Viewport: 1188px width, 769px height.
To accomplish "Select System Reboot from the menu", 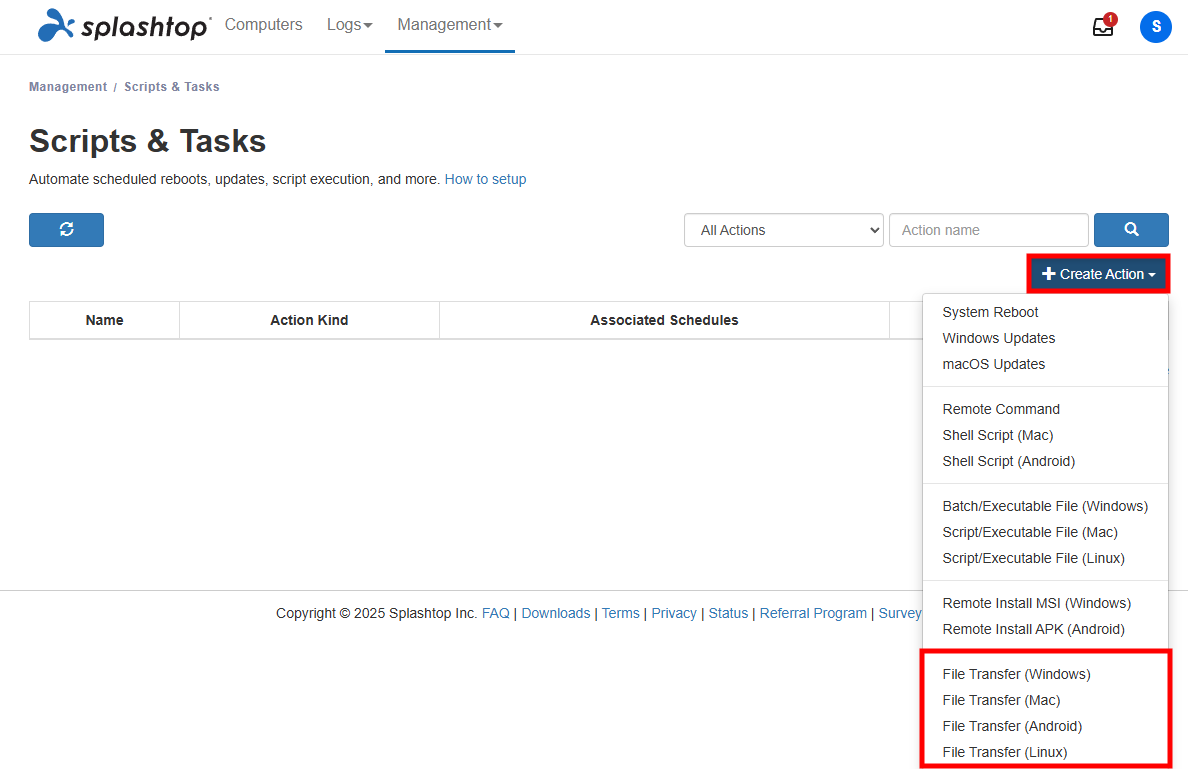I will [x=990, y=312].
